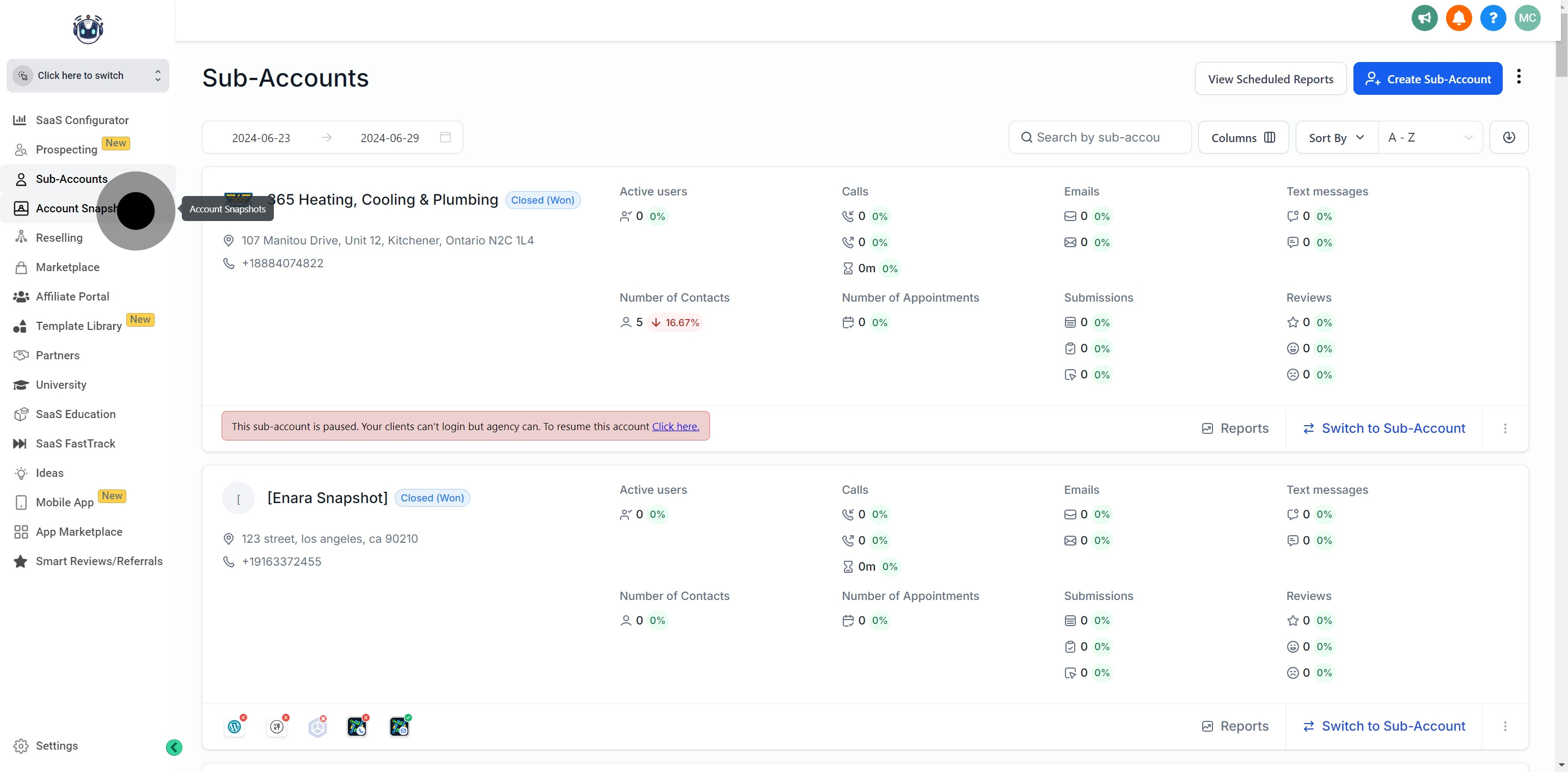This screenshot has width=1568, height=772.
Task: Click the blue help question-mark icon
Action: [1492, 19]
